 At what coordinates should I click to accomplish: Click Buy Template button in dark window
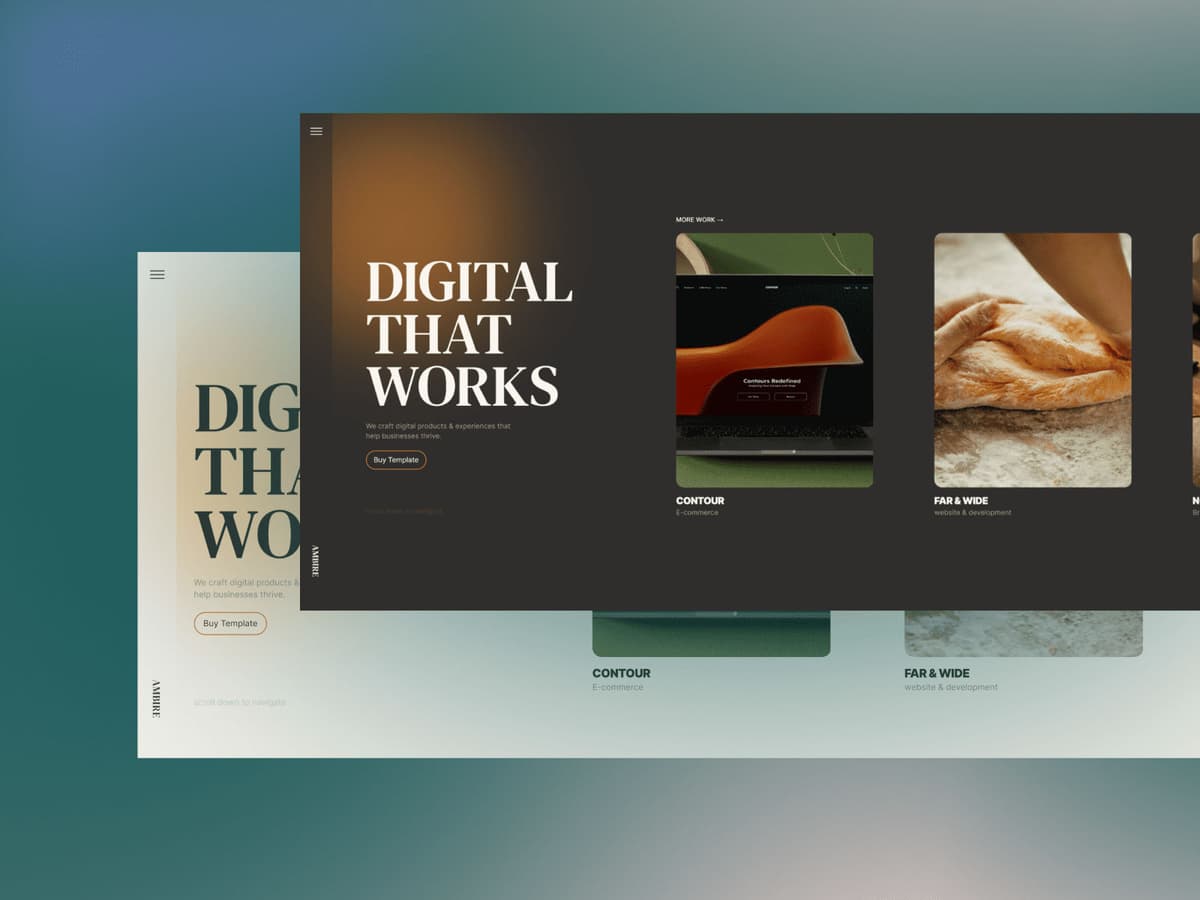pyautogui.click(x=396, y=460)
